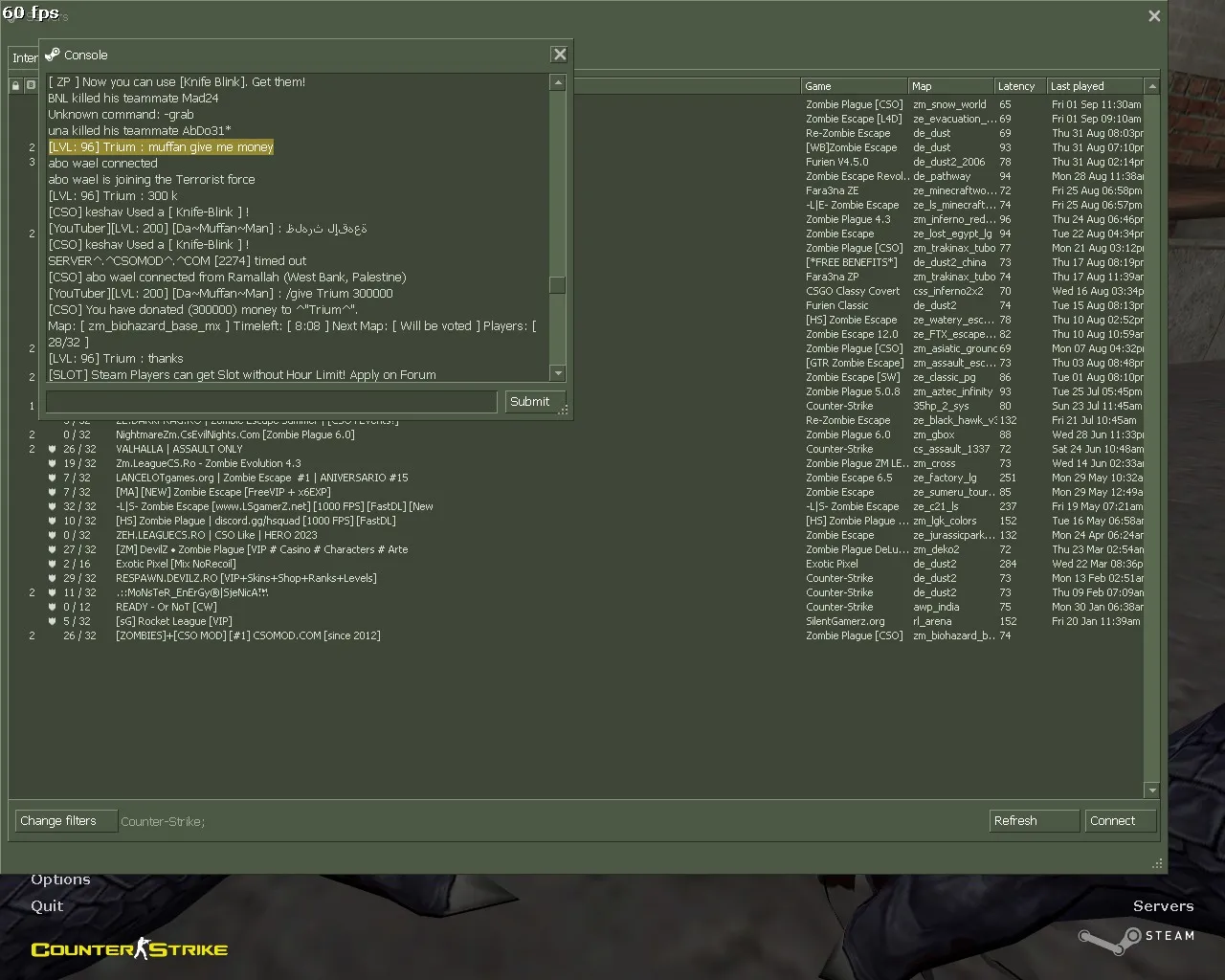Click the lock icon column header
Viewport: 1225px width, 980px height.
[15, 85]
